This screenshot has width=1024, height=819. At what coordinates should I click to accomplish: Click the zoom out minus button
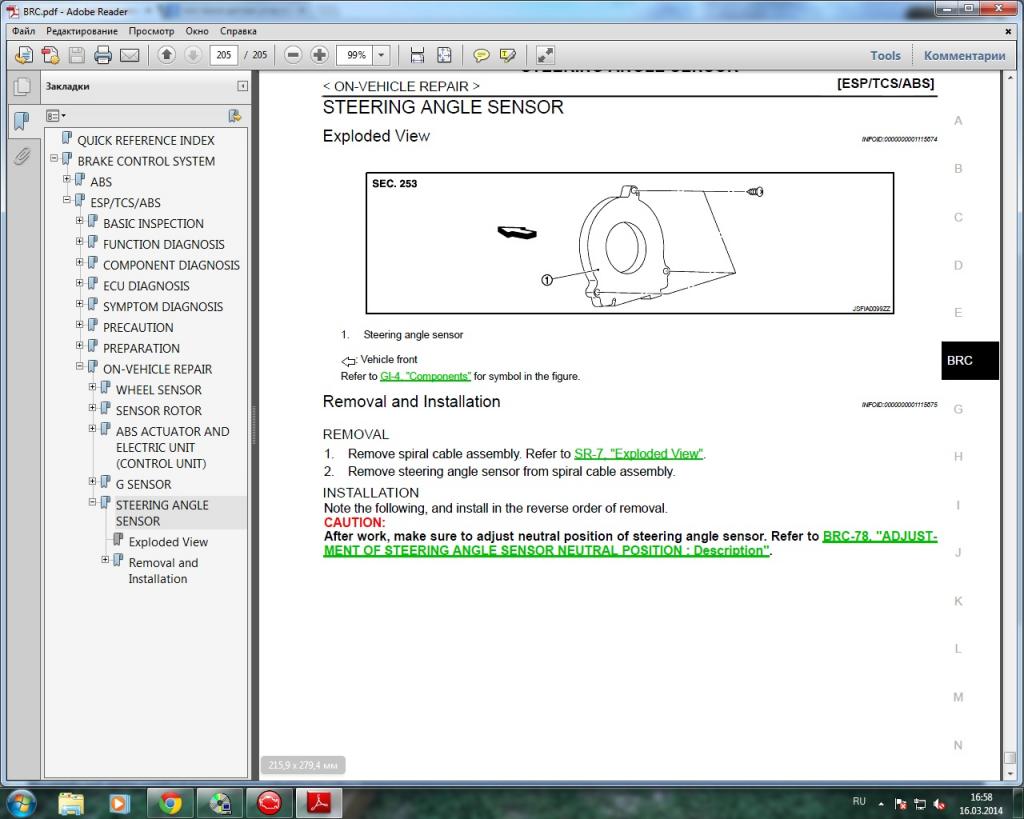click(293, 55)
